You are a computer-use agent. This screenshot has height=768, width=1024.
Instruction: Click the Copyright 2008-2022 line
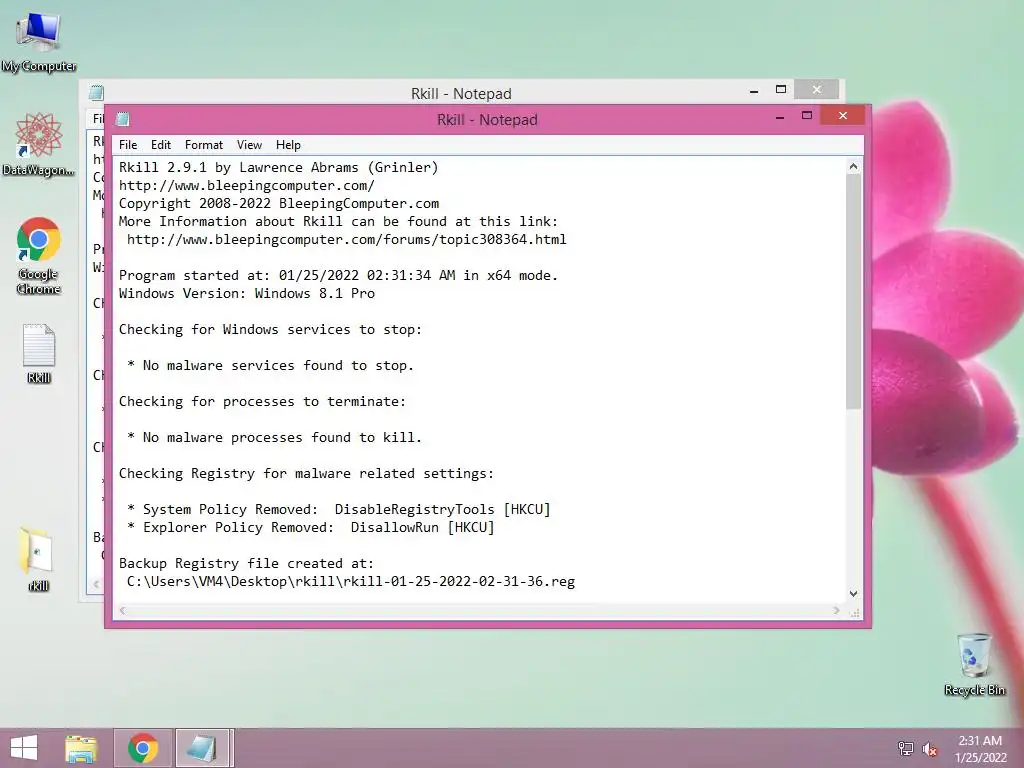279,203
